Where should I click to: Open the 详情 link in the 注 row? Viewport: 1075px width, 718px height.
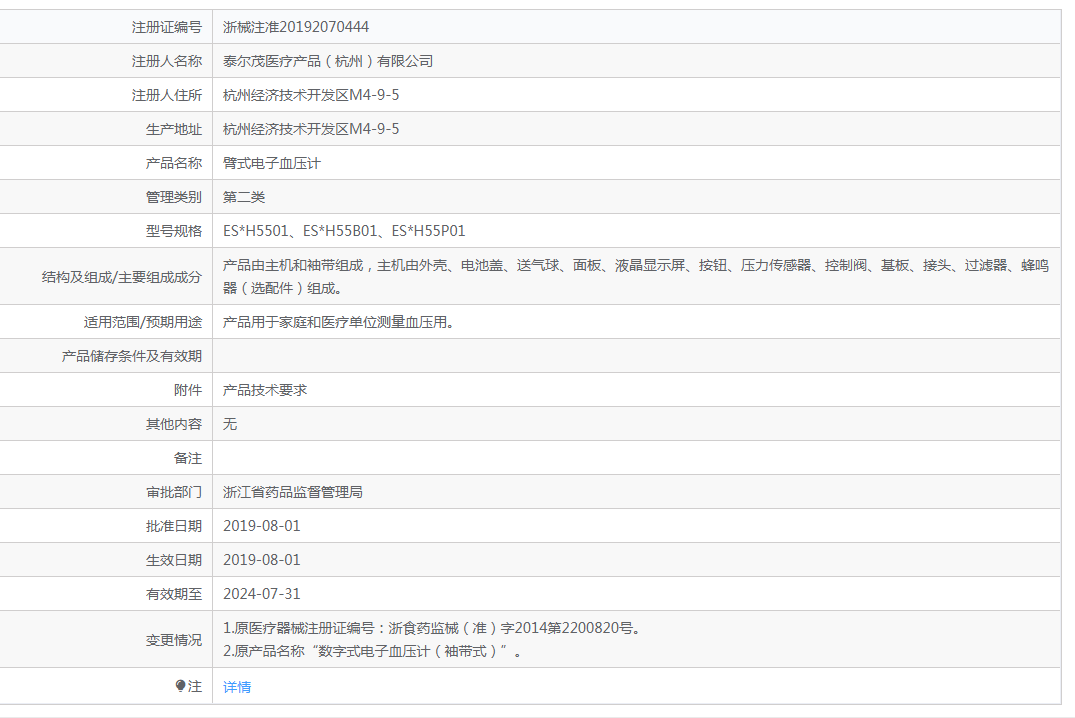pyautogui.click(x=237, y=687)
